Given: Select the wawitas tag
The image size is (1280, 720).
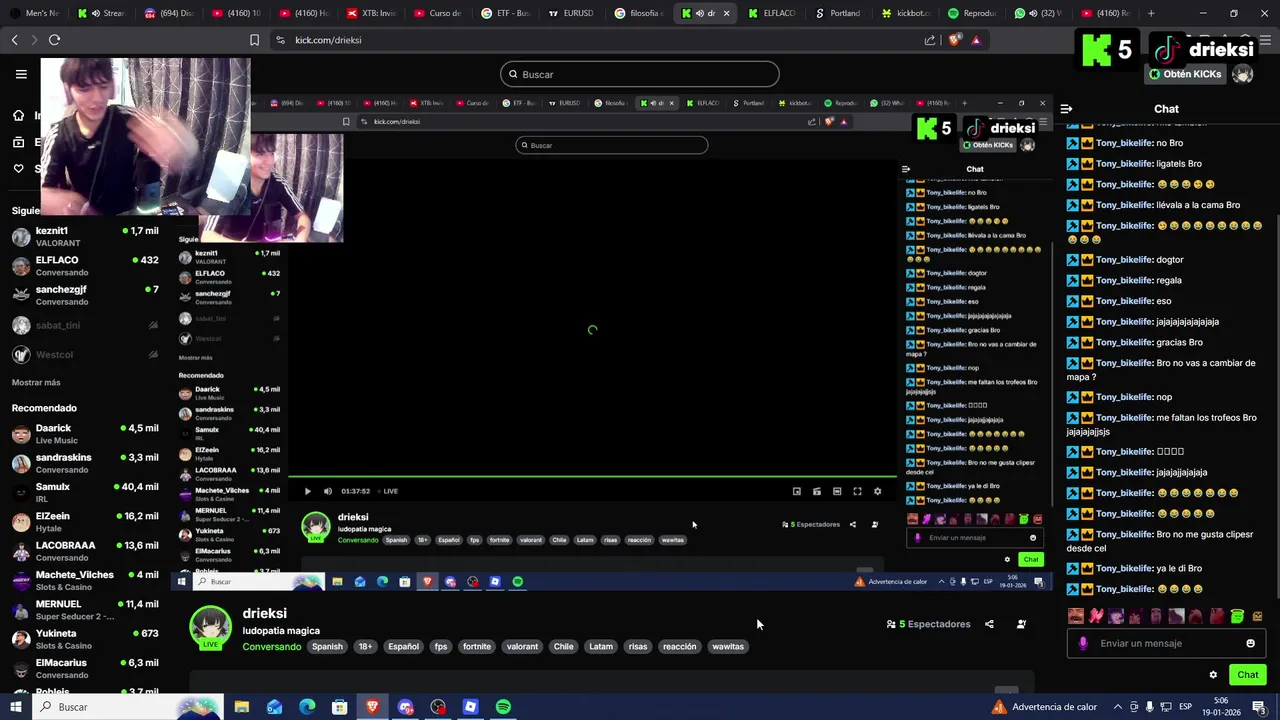Looking at the screenshot, I should (728, 646).
